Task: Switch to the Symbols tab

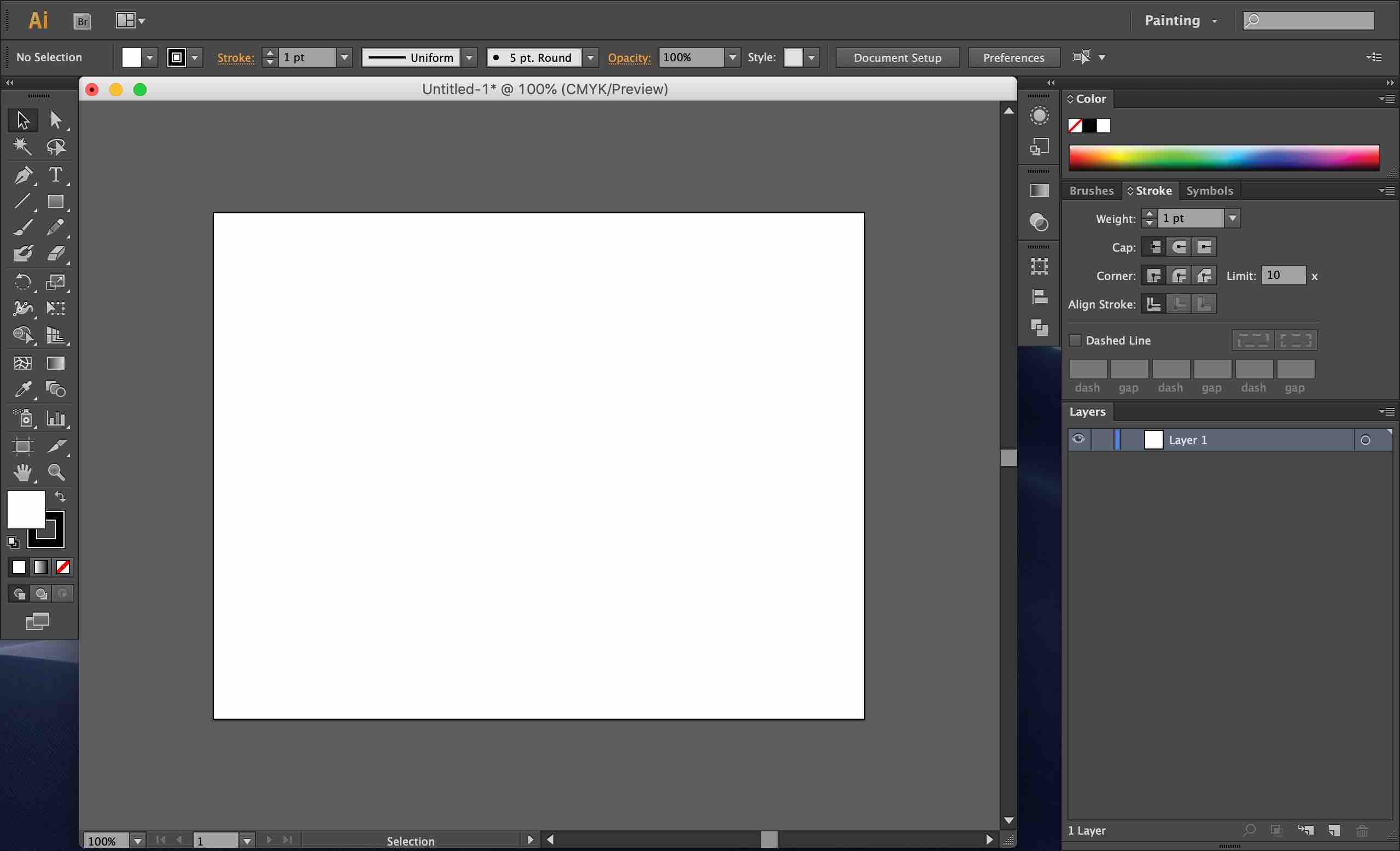Action: tap(1209, 191)
